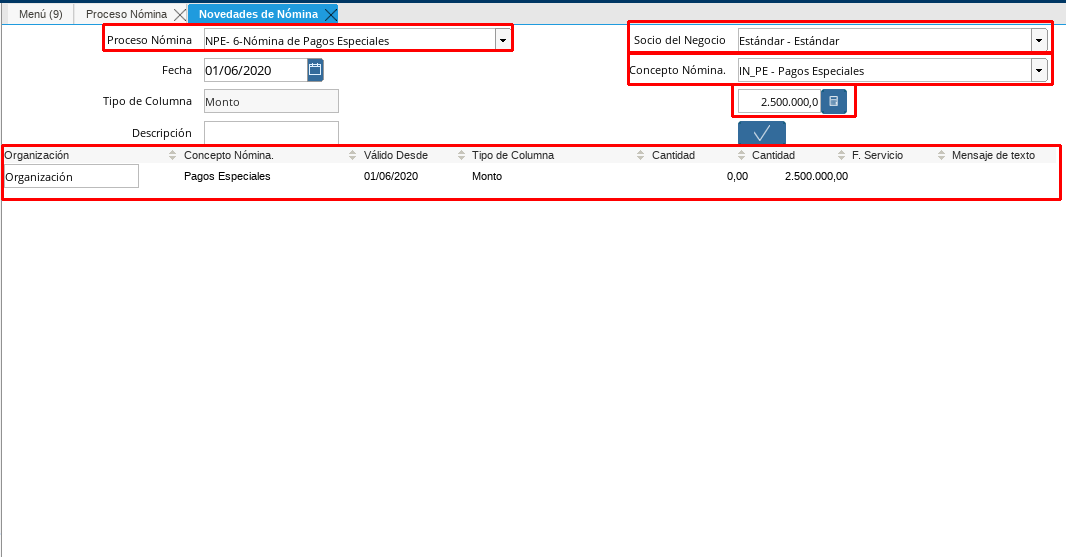Select the 0,00 quantity cell

click(737, 176)
